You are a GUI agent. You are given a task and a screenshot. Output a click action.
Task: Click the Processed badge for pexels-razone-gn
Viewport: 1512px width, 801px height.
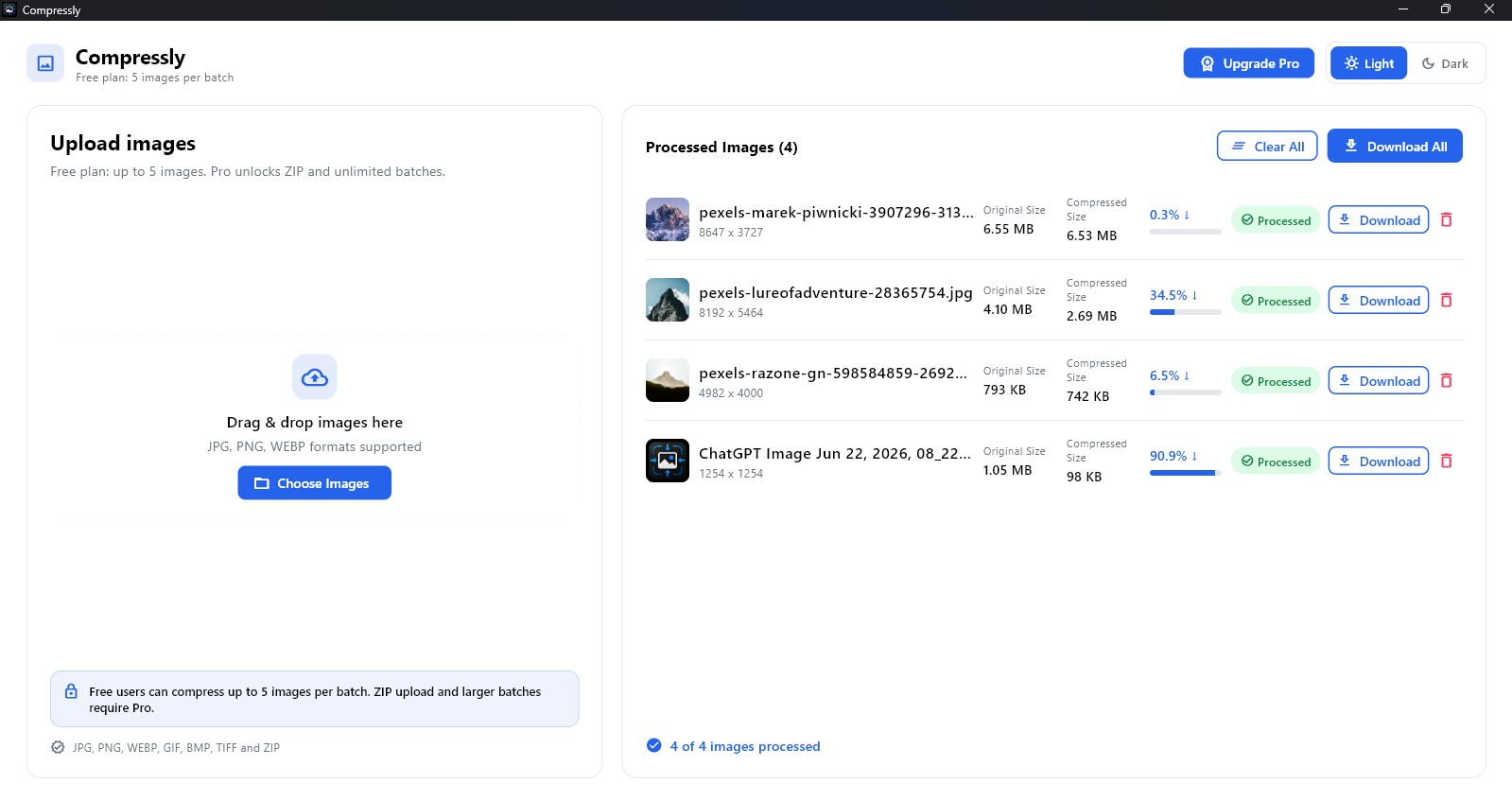1276,381
